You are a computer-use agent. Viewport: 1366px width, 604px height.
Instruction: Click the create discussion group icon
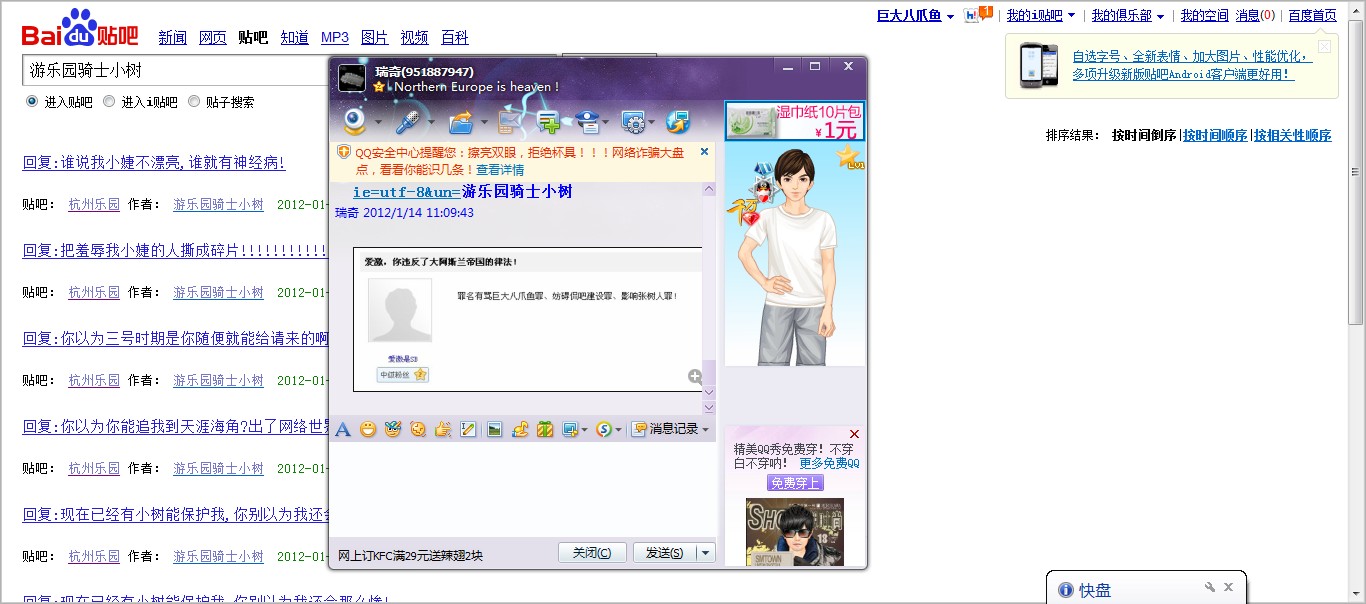pyautogui.click(x=548, y=122)
